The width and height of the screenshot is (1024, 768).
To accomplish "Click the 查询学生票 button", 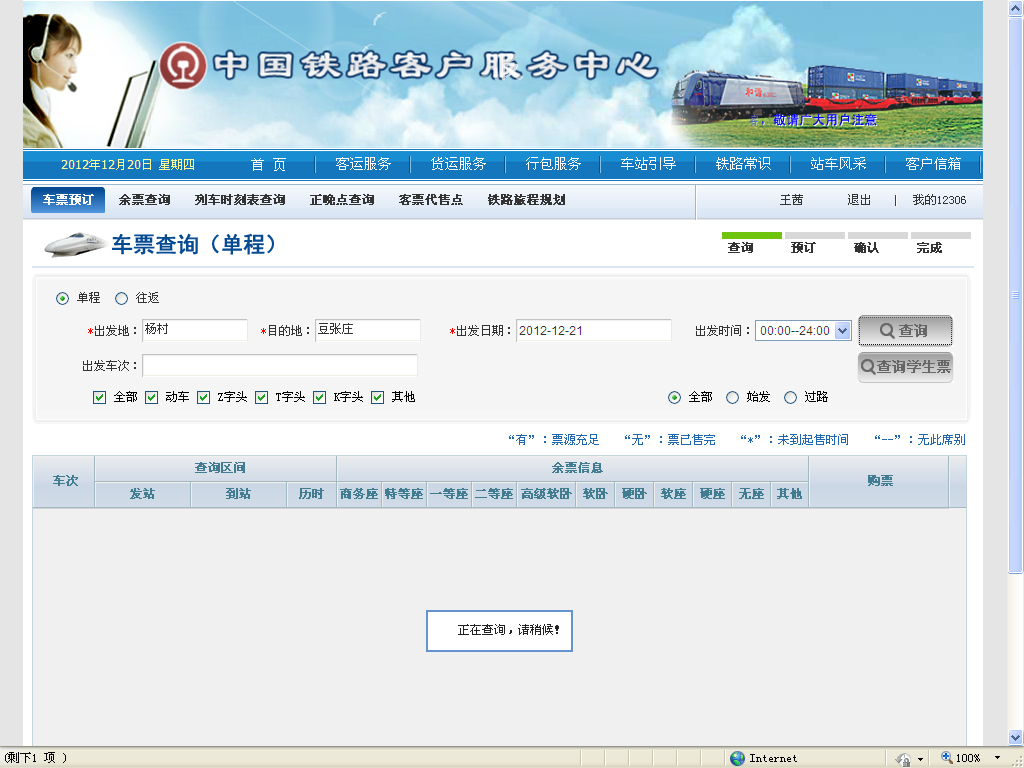I will tap(905, 367).
